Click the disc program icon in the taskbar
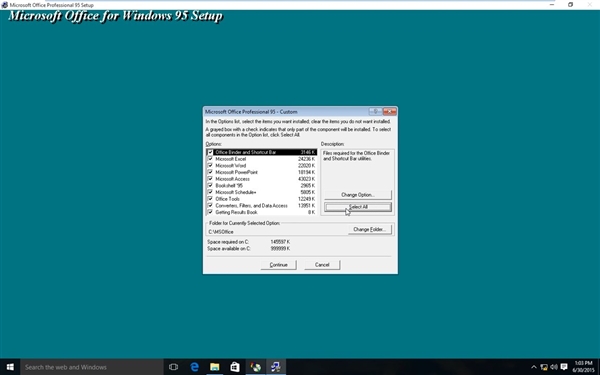The height and width of the screenshot is (375, 600). [255, 367]
